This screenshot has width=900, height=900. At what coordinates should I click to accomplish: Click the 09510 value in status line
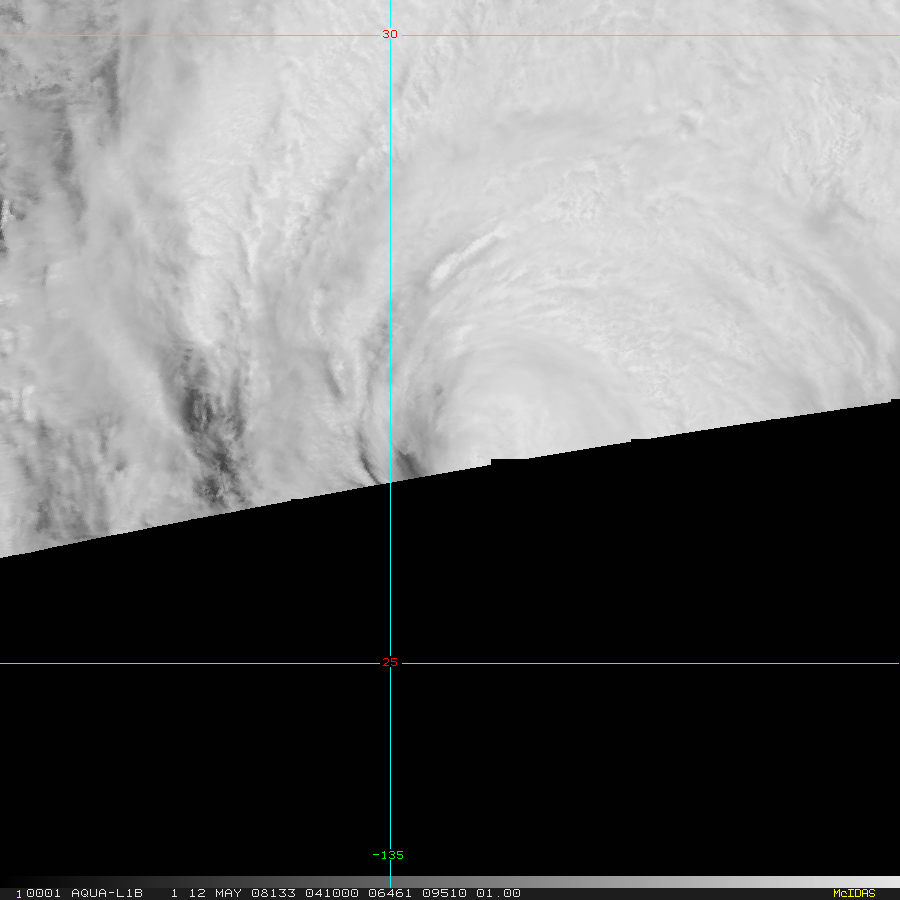click(x=444, y=893)
